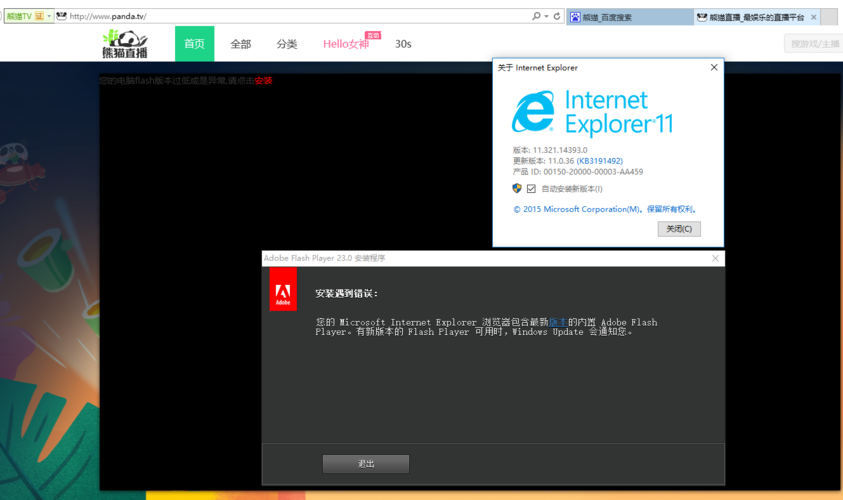Click the Baidu paw favicon on the tab
Viewport: 843px width, 500px height.
[x=575, y=17]
